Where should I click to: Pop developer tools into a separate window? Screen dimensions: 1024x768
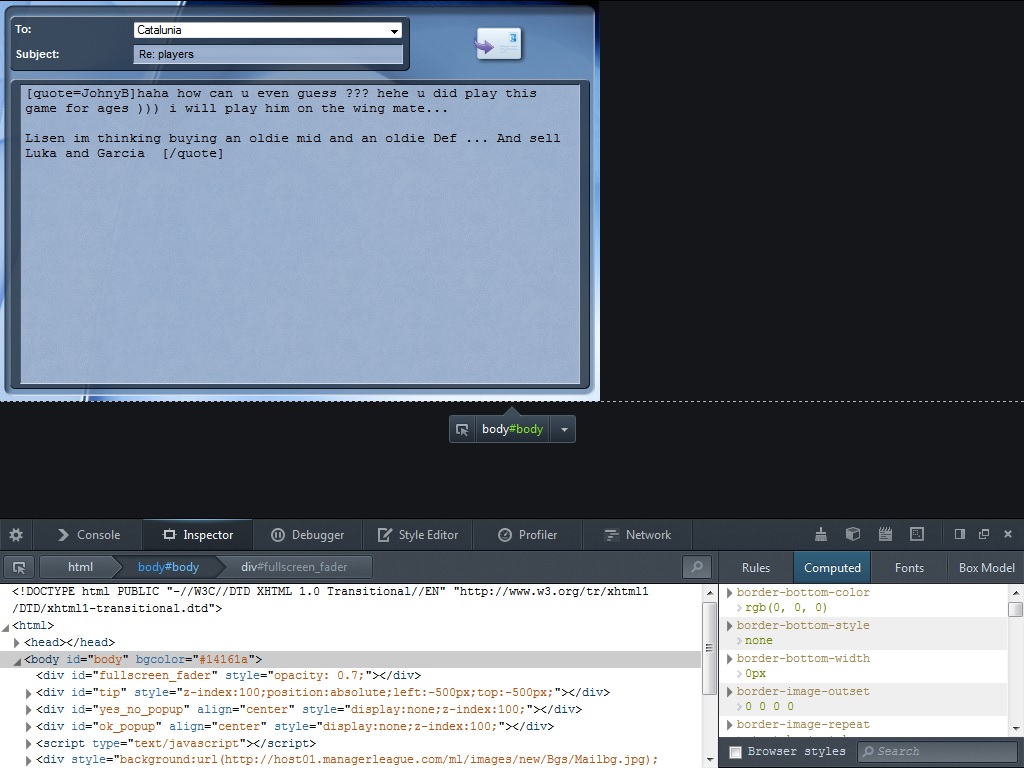tap(984, 534)
